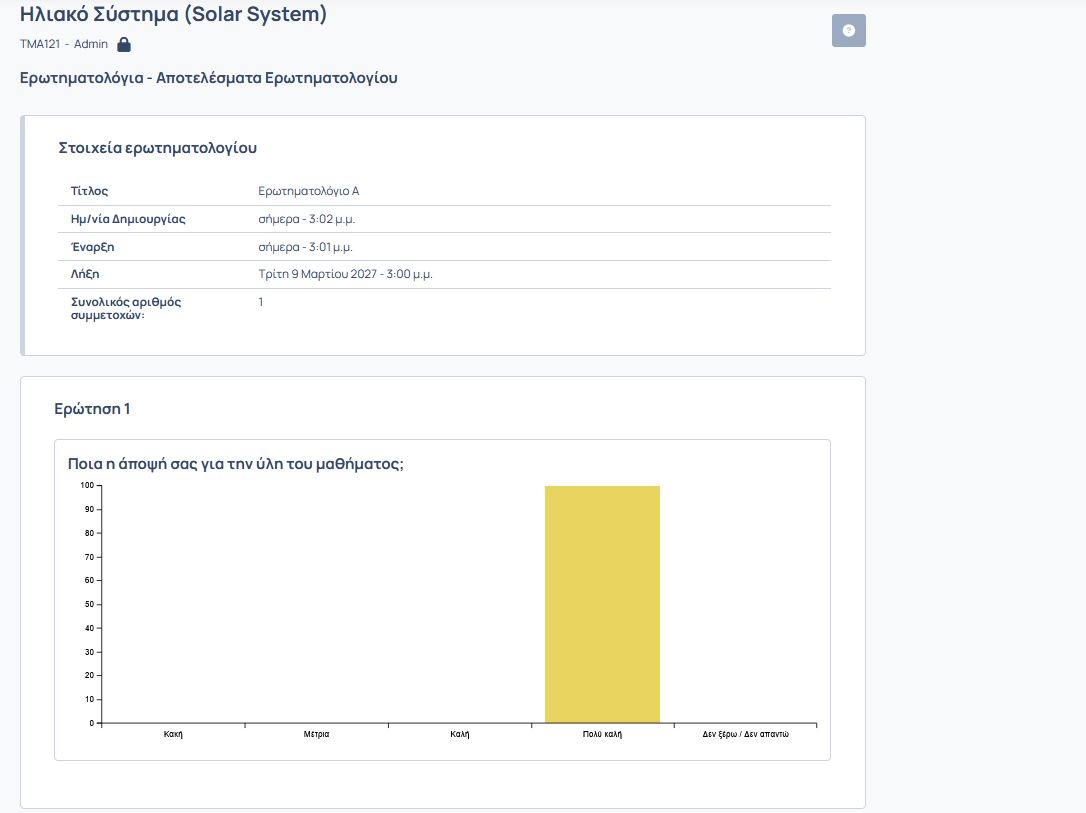
Task: Click the total participants value 1
Action: pos(261,302)
